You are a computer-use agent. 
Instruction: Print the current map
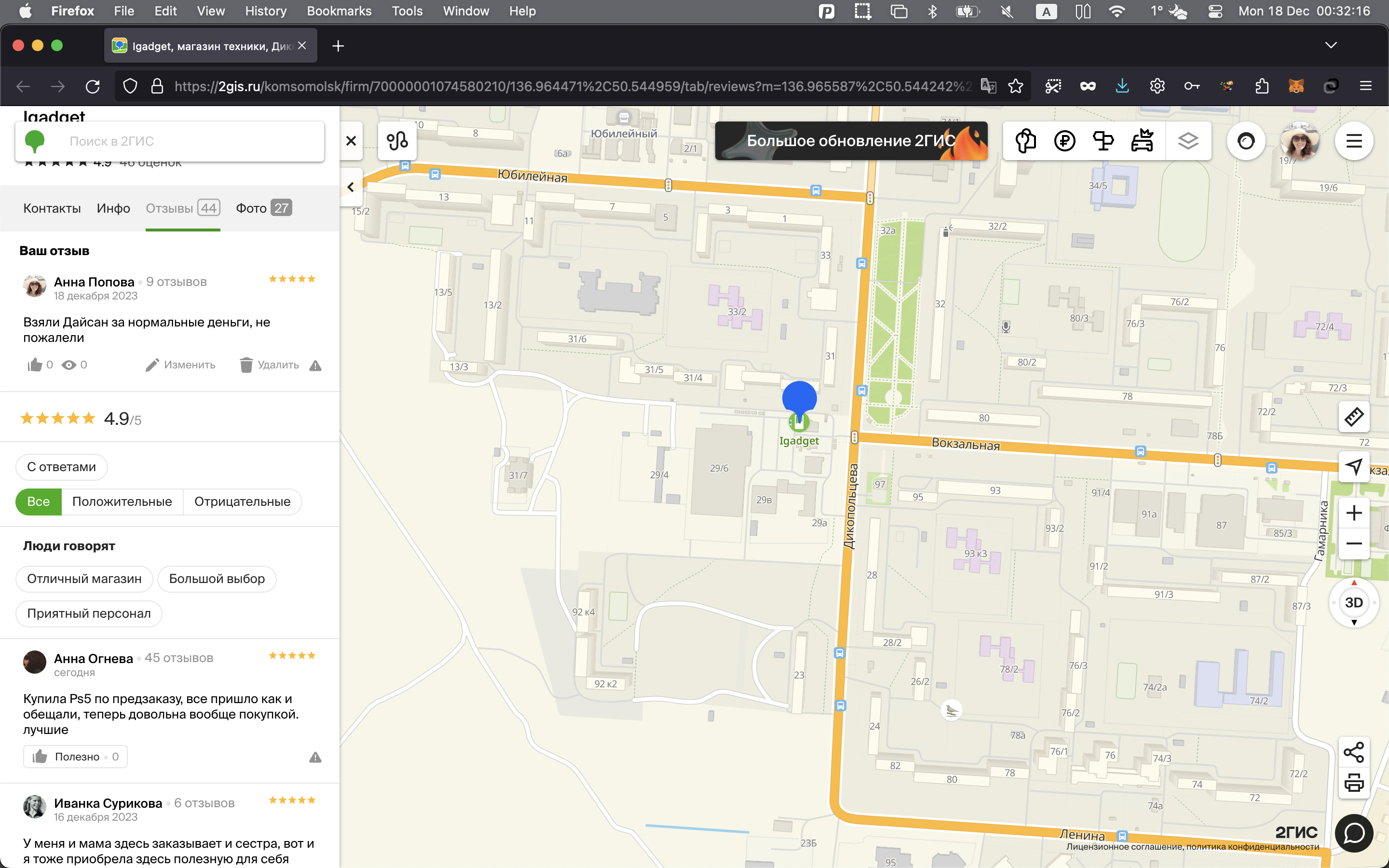pos(1354,783)
